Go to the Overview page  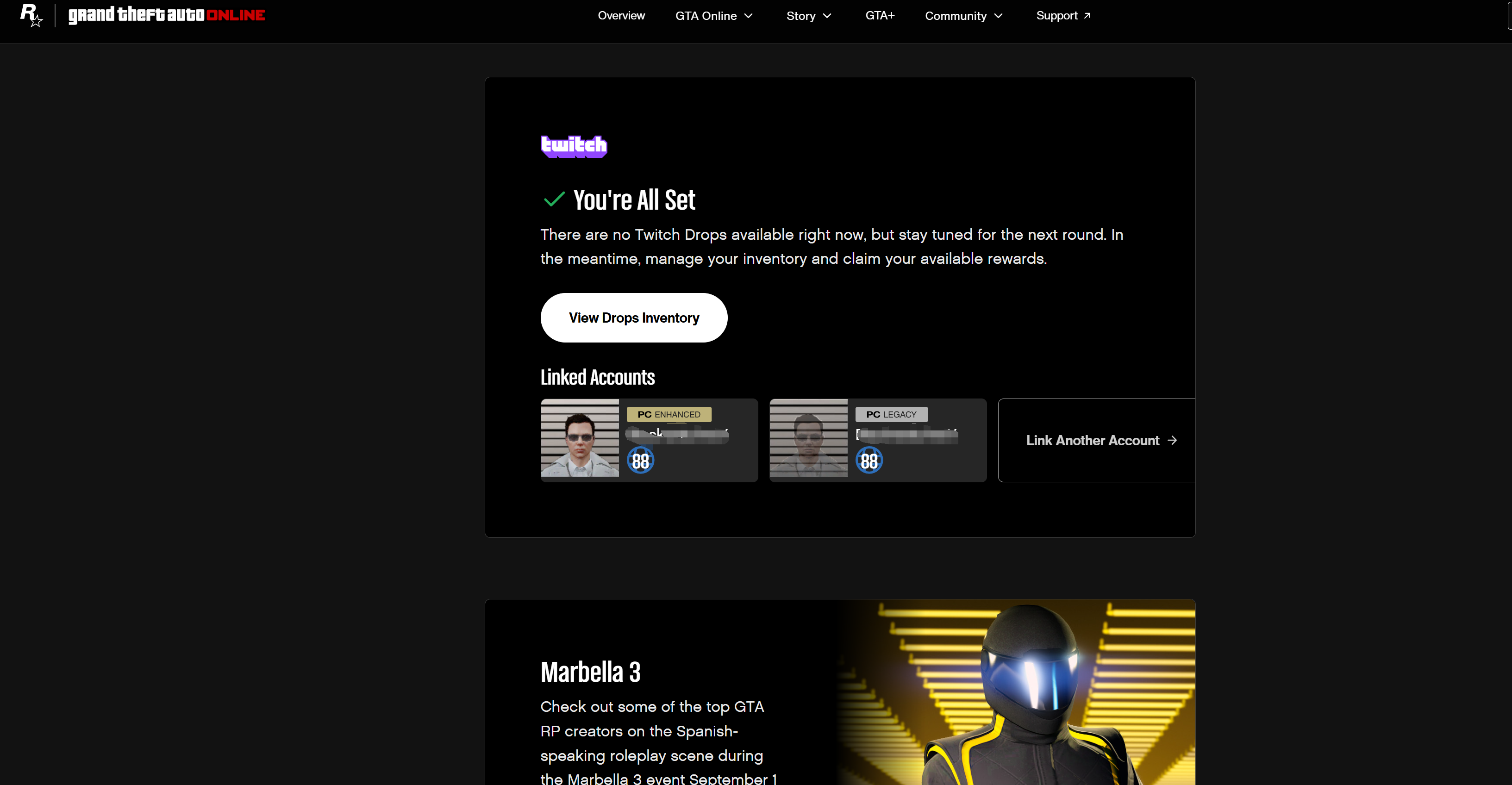621,16
